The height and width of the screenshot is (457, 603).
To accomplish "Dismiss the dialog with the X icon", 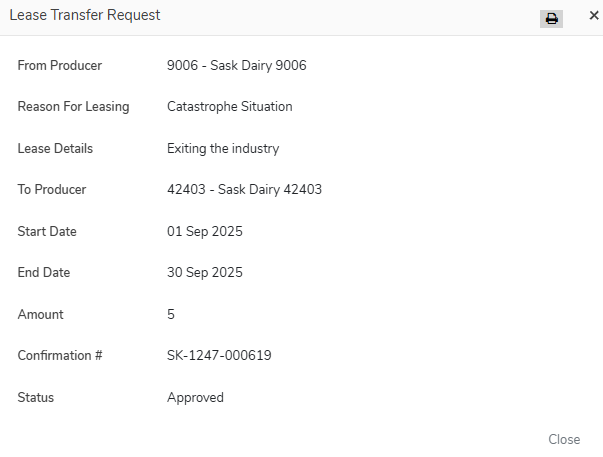I will [x=593, y=16].
